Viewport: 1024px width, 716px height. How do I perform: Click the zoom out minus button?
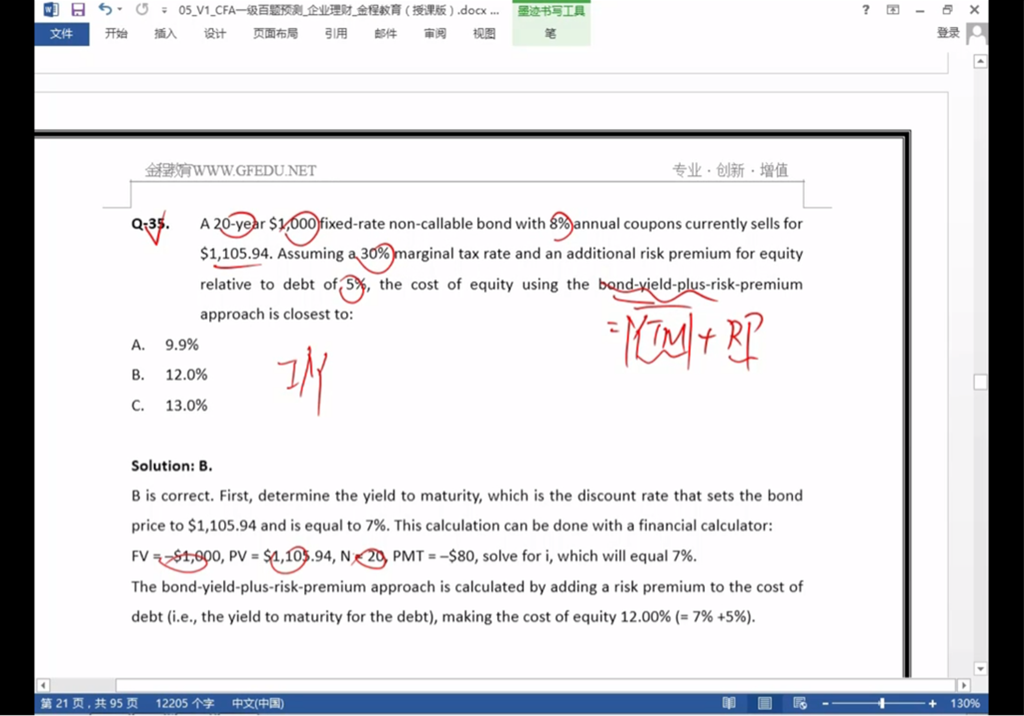825,704
